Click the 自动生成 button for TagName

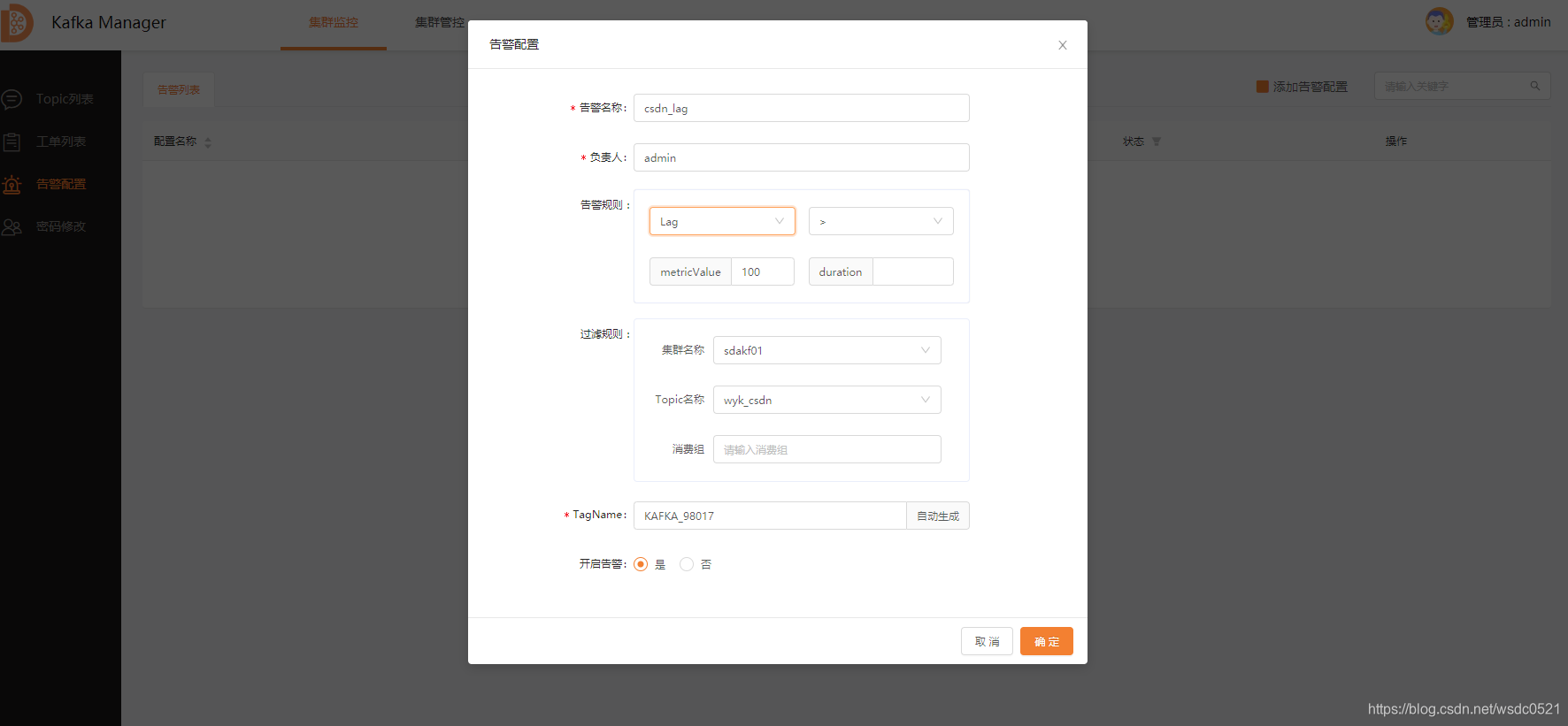[938, 516]
